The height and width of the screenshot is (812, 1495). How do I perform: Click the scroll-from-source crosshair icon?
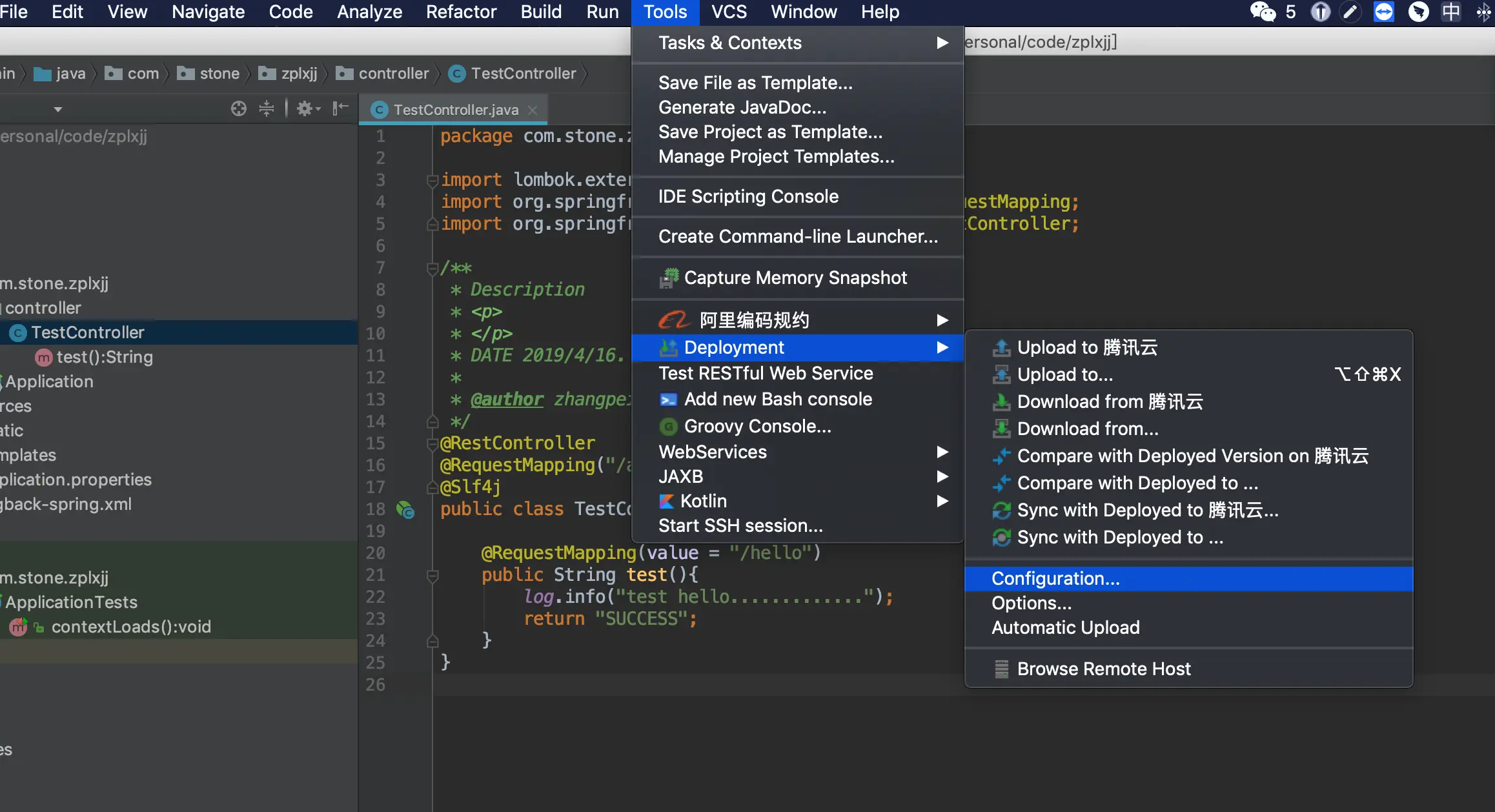pos(238,108)
